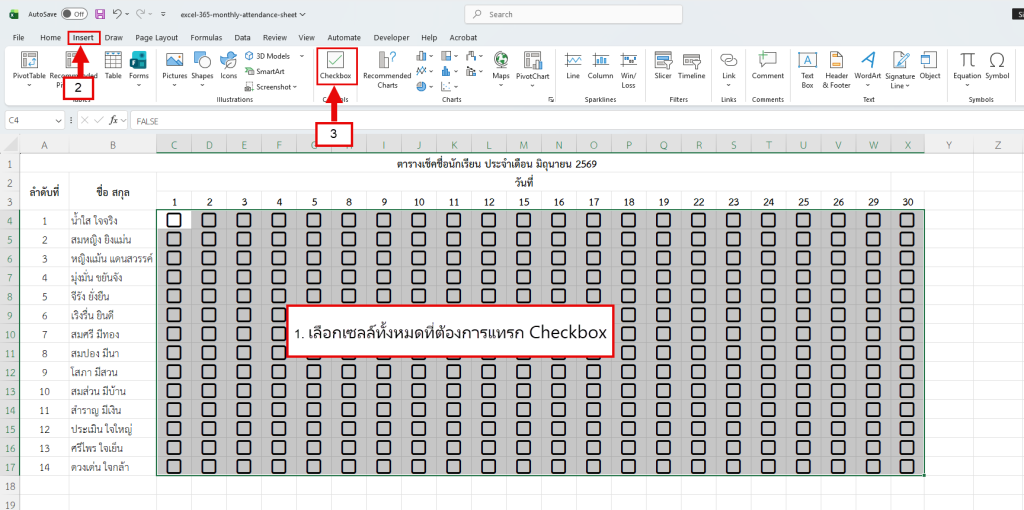Open the Forms button
The height and width of the screenshot is (510, 1024).
(138, 69)
